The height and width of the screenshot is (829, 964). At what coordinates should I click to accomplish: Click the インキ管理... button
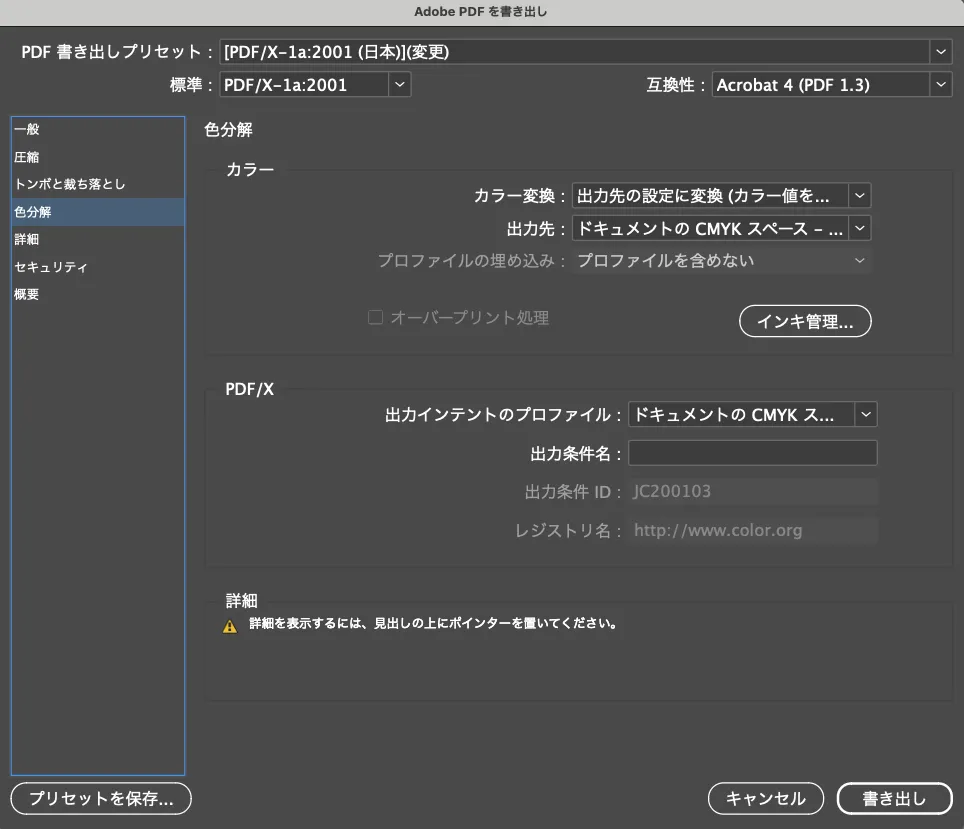[x=805, y=322]
